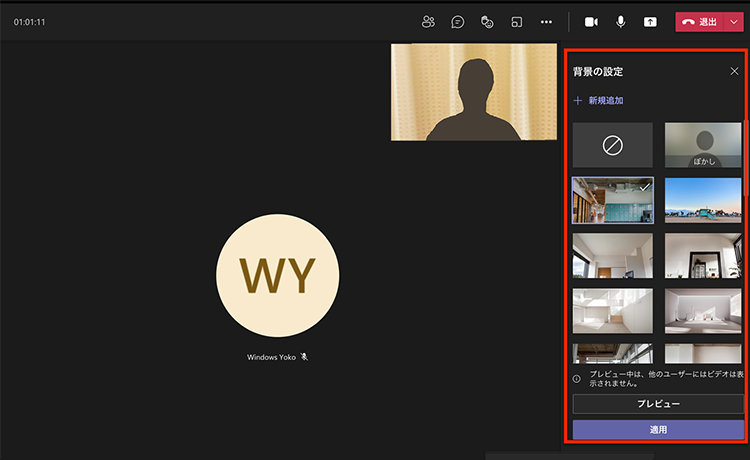Open the rooms icon in toolbar

point(516,21)
